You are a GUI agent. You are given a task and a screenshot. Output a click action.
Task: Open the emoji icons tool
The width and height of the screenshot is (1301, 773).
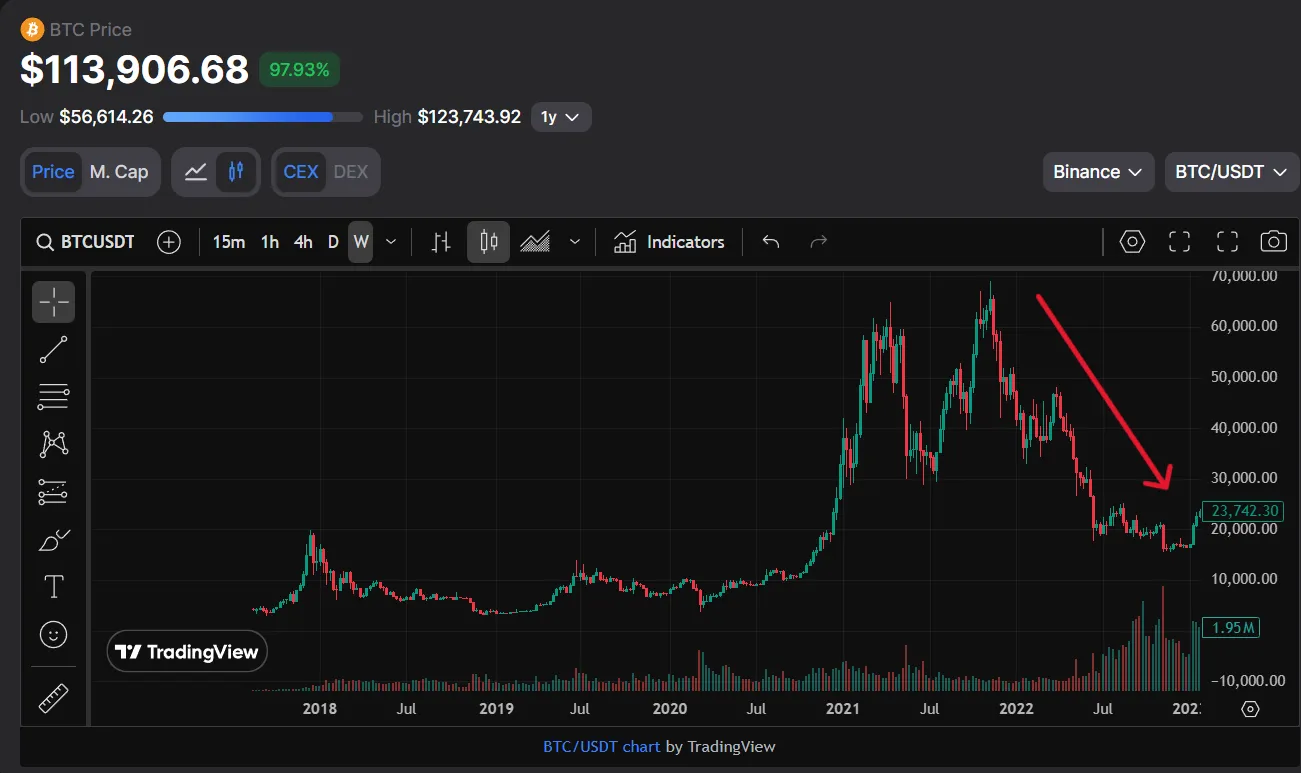[x=53, y=634]
